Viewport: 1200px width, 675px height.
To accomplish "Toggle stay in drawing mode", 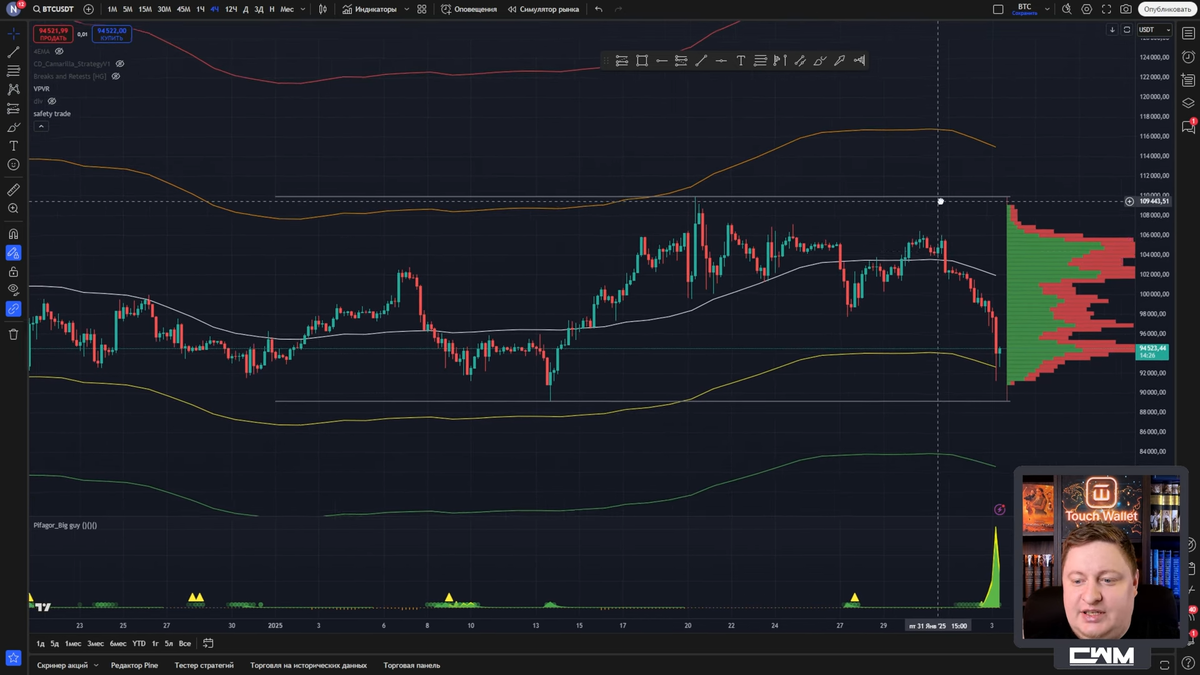I will pyautogui.click(x=14, y=253).
